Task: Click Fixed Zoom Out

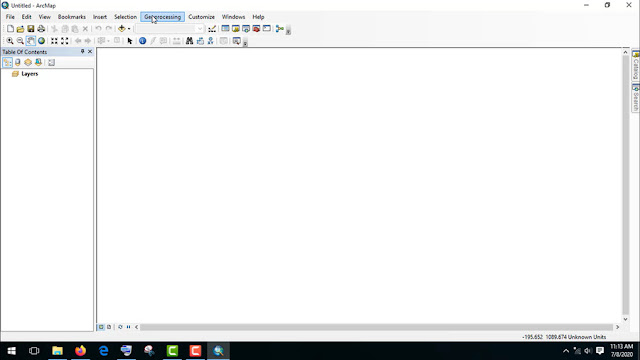Action: tap(64, 41)
